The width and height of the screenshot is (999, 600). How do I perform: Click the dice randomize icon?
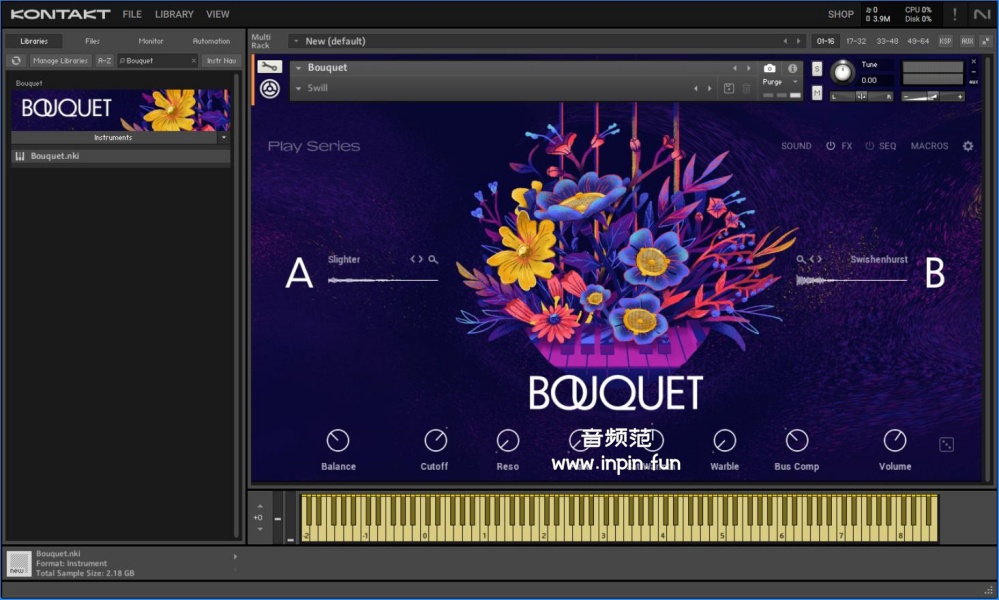(946, 444)
